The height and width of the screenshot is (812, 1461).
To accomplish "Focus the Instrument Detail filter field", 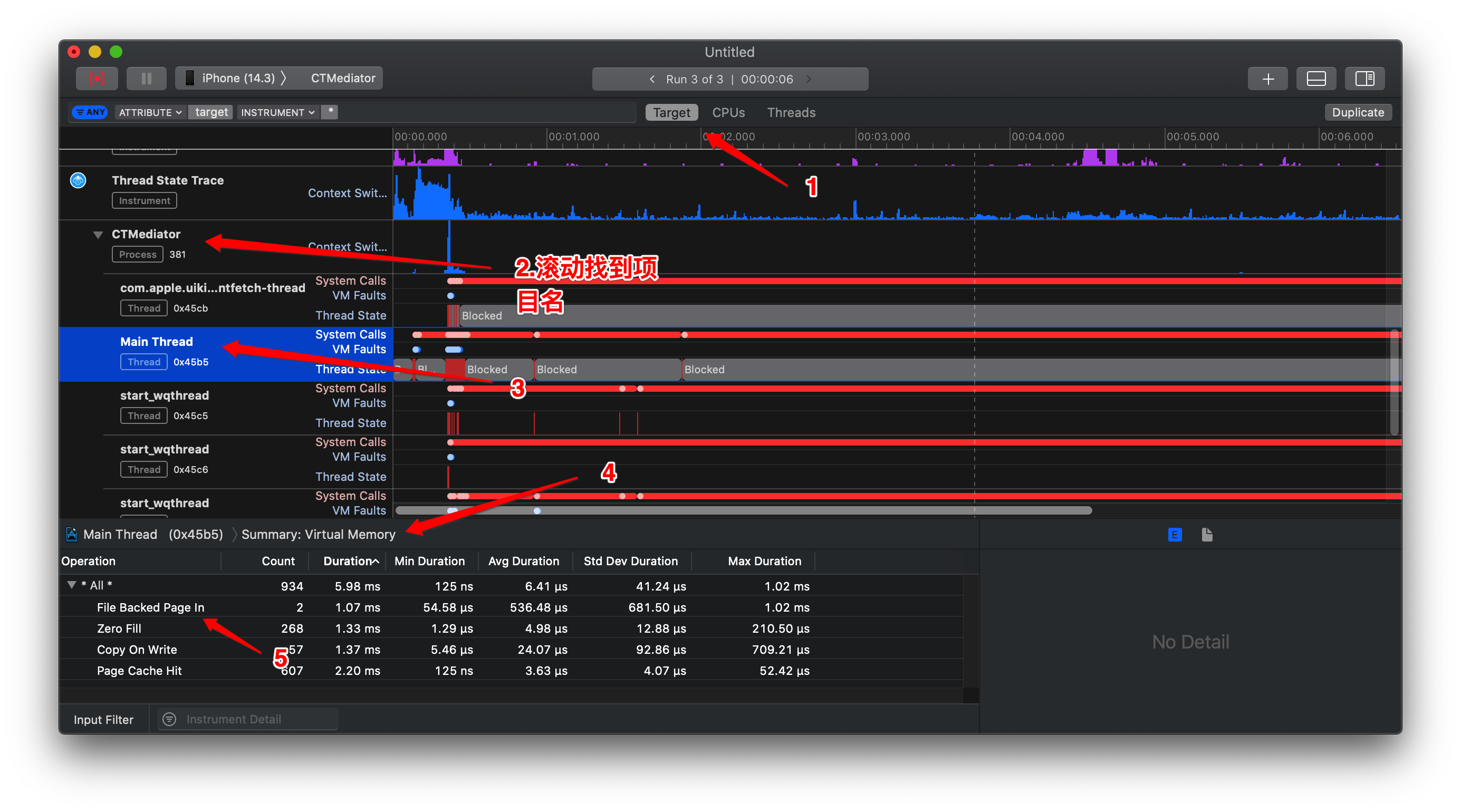I will coord(247,719).
